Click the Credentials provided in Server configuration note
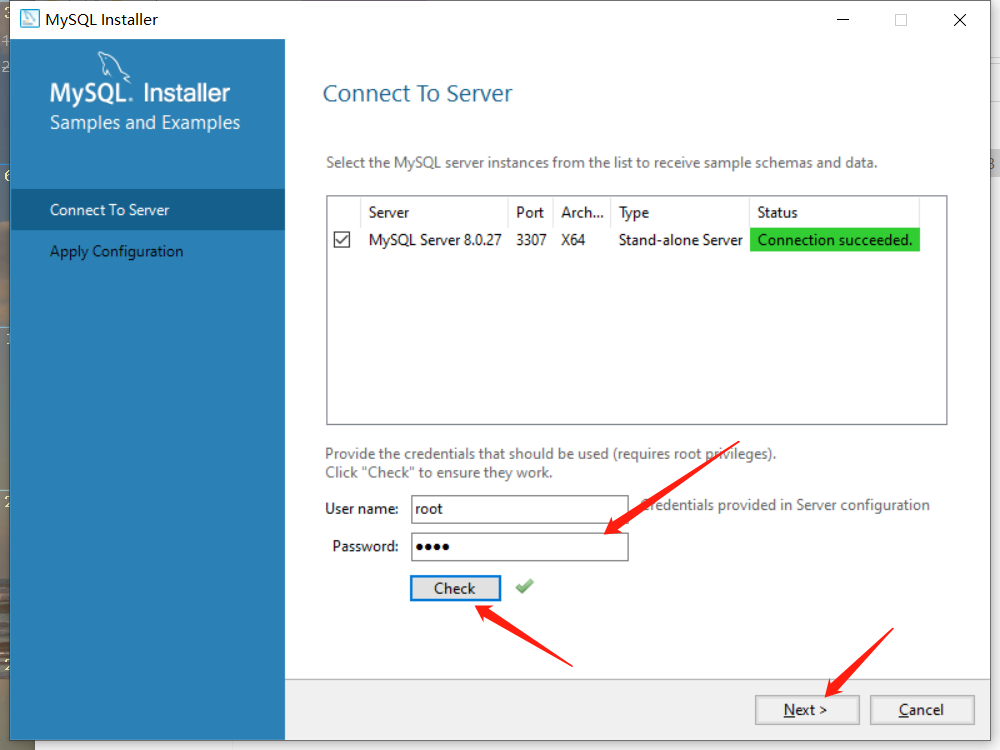This screenshot has width=1000, height=750. (x=785, y=505)
